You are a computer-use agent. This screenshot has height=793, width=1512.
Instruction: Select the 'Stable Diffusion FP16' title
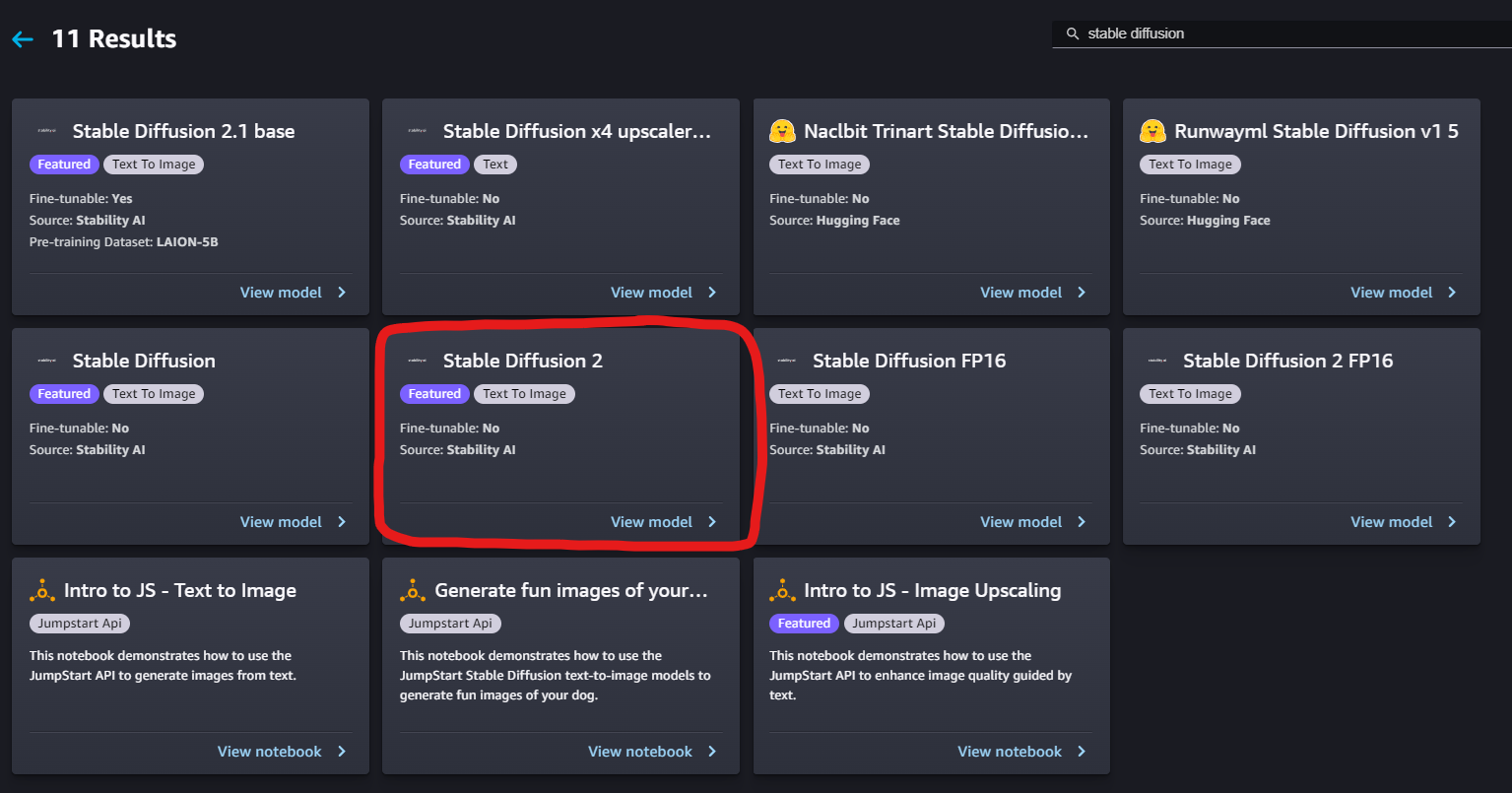click(x=909, y=361)
